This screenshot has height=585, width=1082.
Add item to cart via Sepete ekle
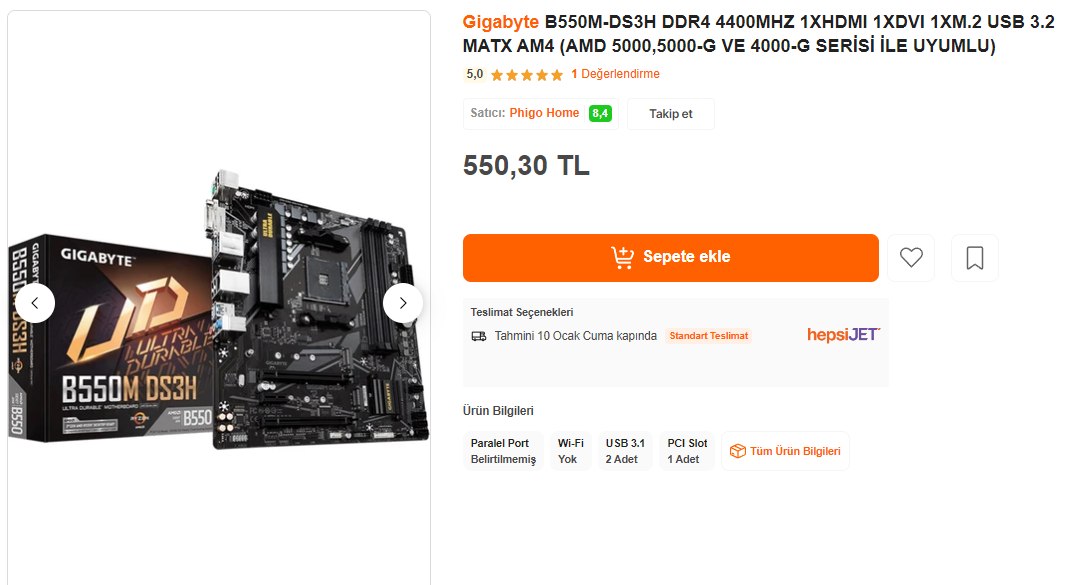pyautogui.click(x=671, y=258)
